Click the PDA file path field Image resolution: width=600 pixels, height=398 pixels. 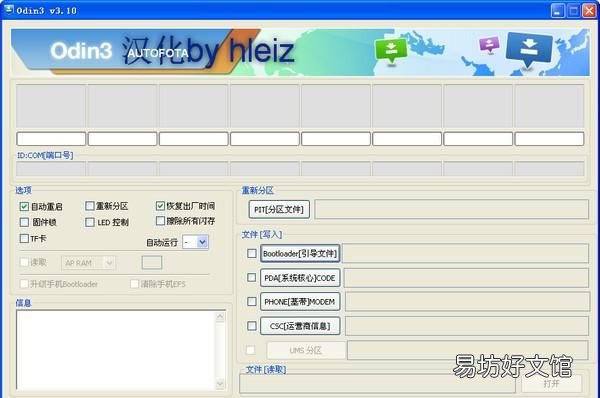466,278
